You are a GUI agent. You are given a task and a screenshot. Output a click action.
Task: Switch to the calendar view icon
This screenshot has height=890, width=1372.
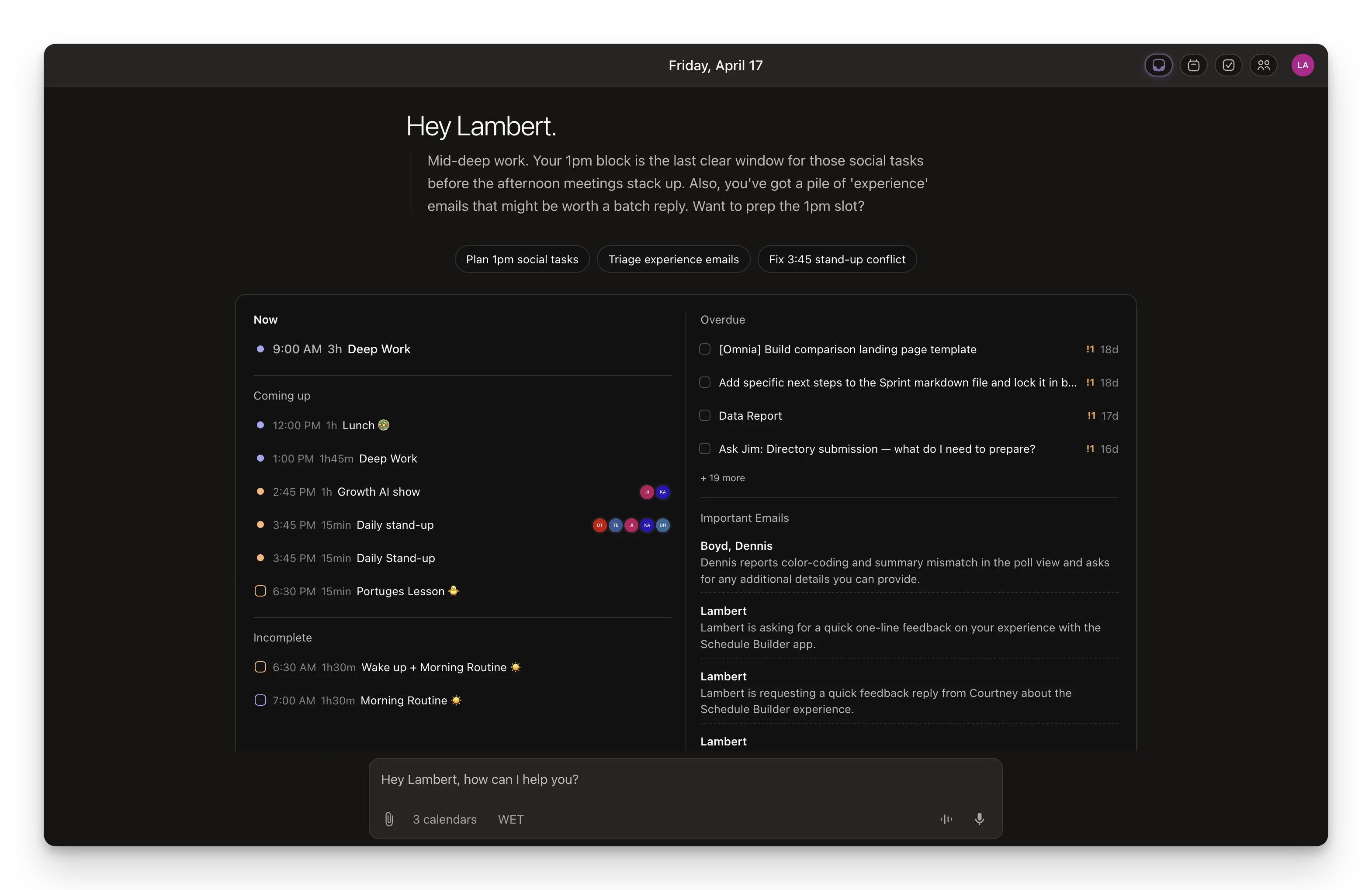point(1193,65)
